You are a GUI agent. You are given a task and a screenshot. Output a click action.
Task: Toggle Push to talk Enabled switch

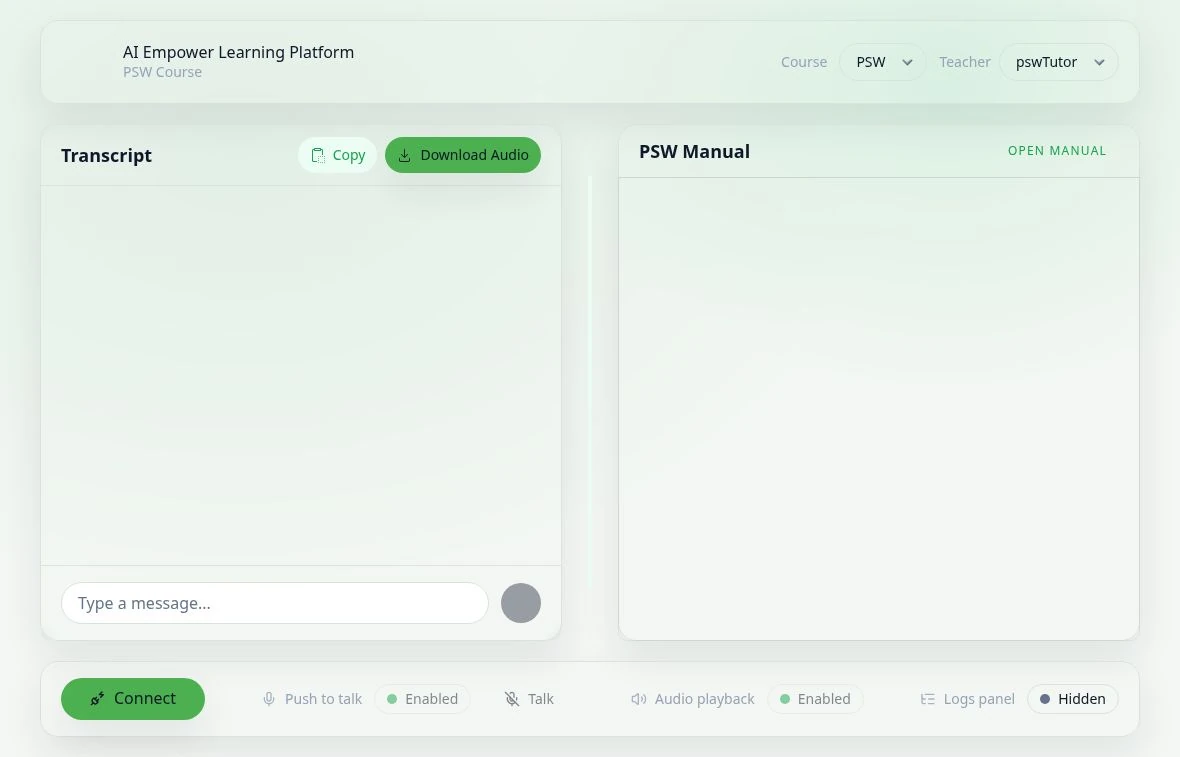(x=422, y=699)
